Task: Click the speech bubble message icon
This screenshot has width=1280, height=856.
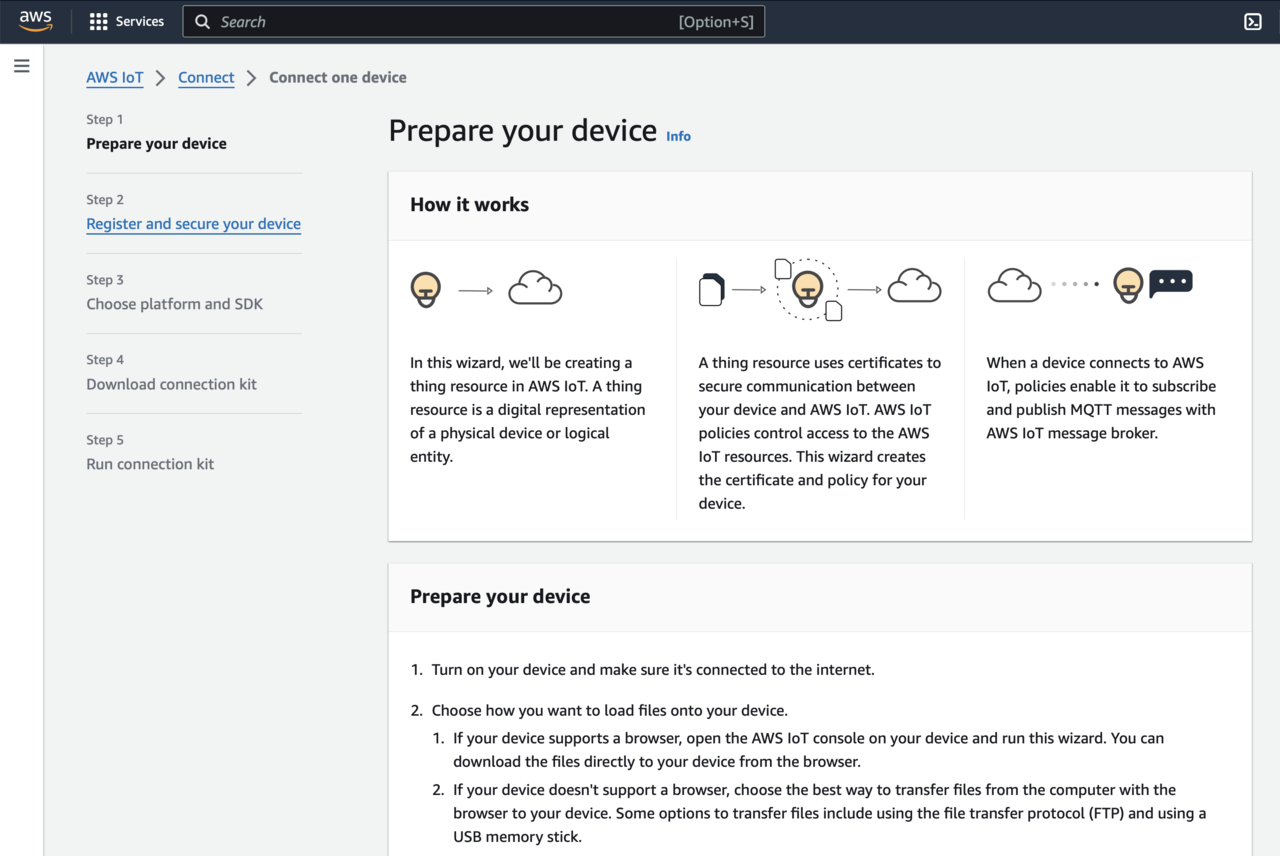Action: pyautogui.click(x=1170, y=283)
